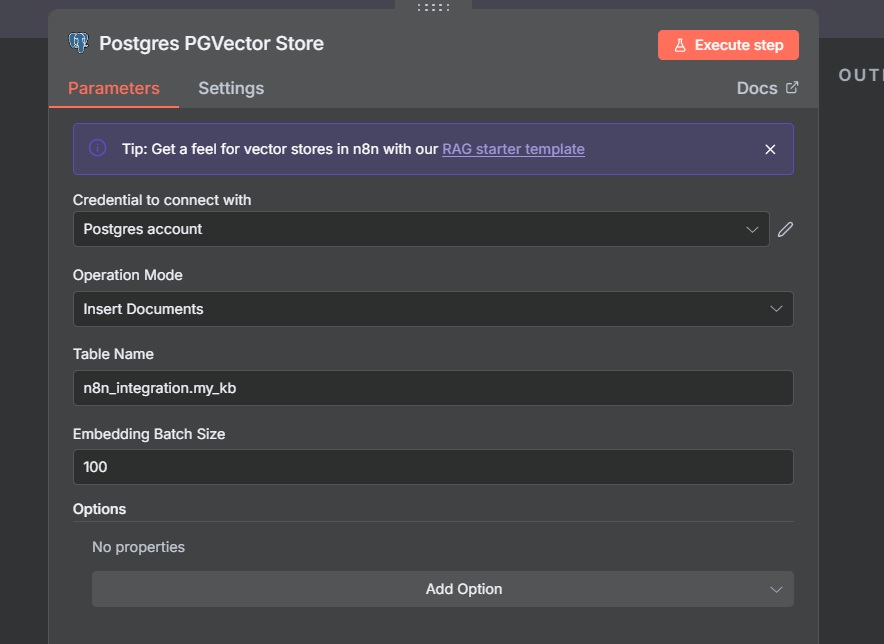Open the Settings tab
884x644 pixels.
231,88
